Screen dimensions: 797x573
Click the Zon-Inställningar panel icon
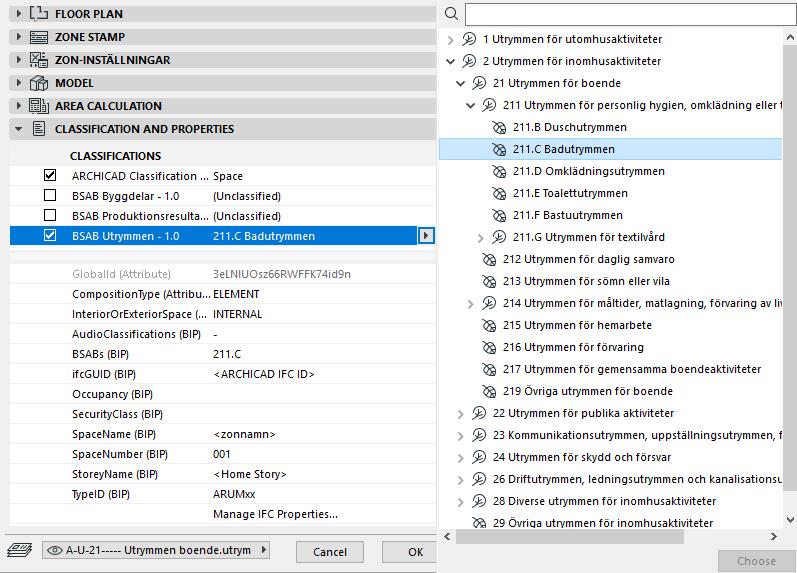[x=39, y=60]
